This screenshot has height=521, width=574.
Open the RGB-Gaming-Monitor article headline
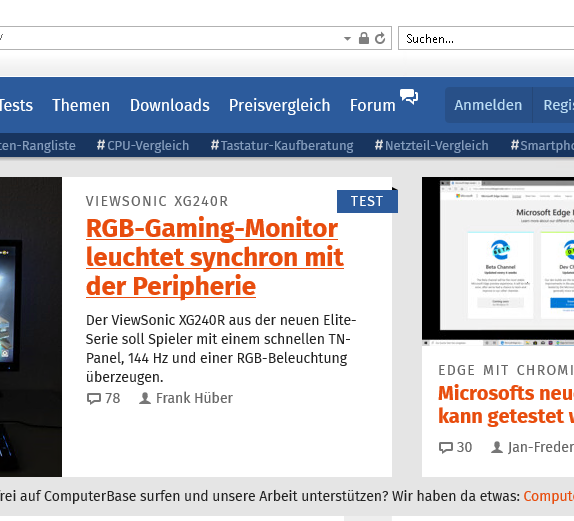215,257
